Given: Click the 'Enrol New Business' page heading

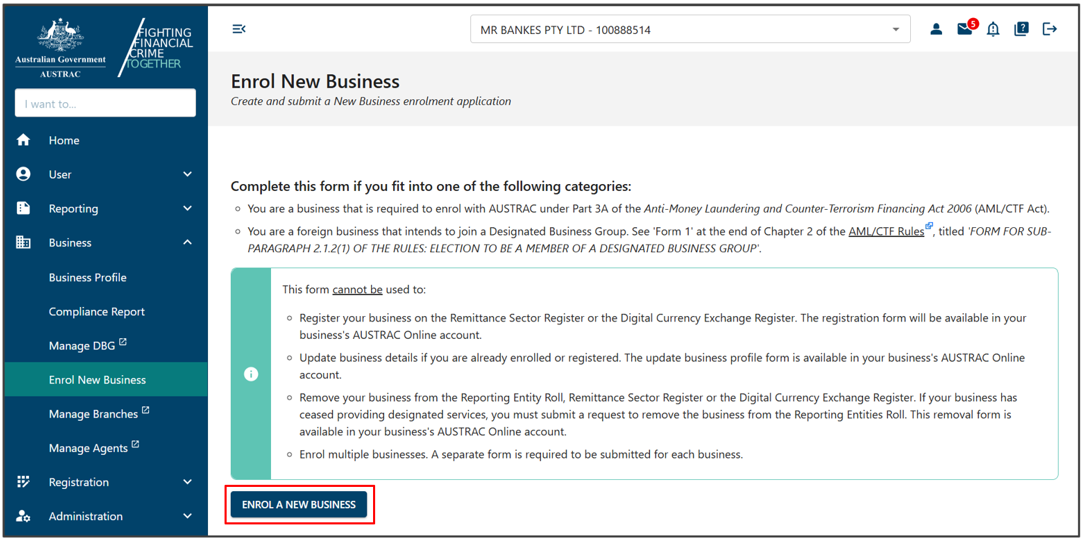Looking at the screenshot, I should coord(315,82).
